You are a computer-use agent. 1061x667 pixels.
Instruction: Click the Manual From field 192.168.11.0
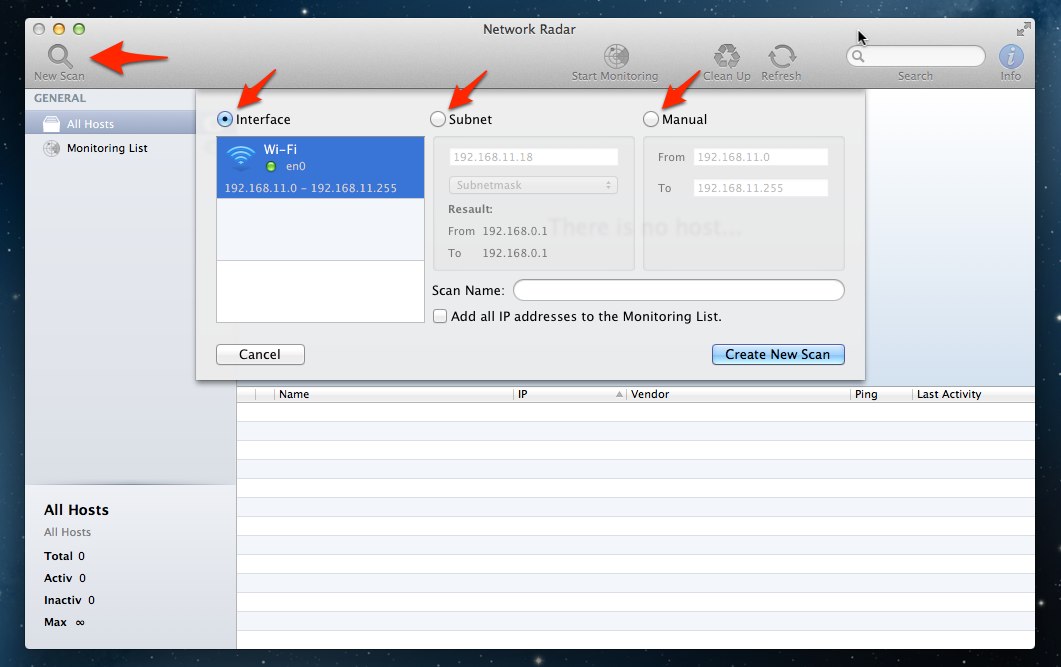pyautogui.click(x=761, y=157)
